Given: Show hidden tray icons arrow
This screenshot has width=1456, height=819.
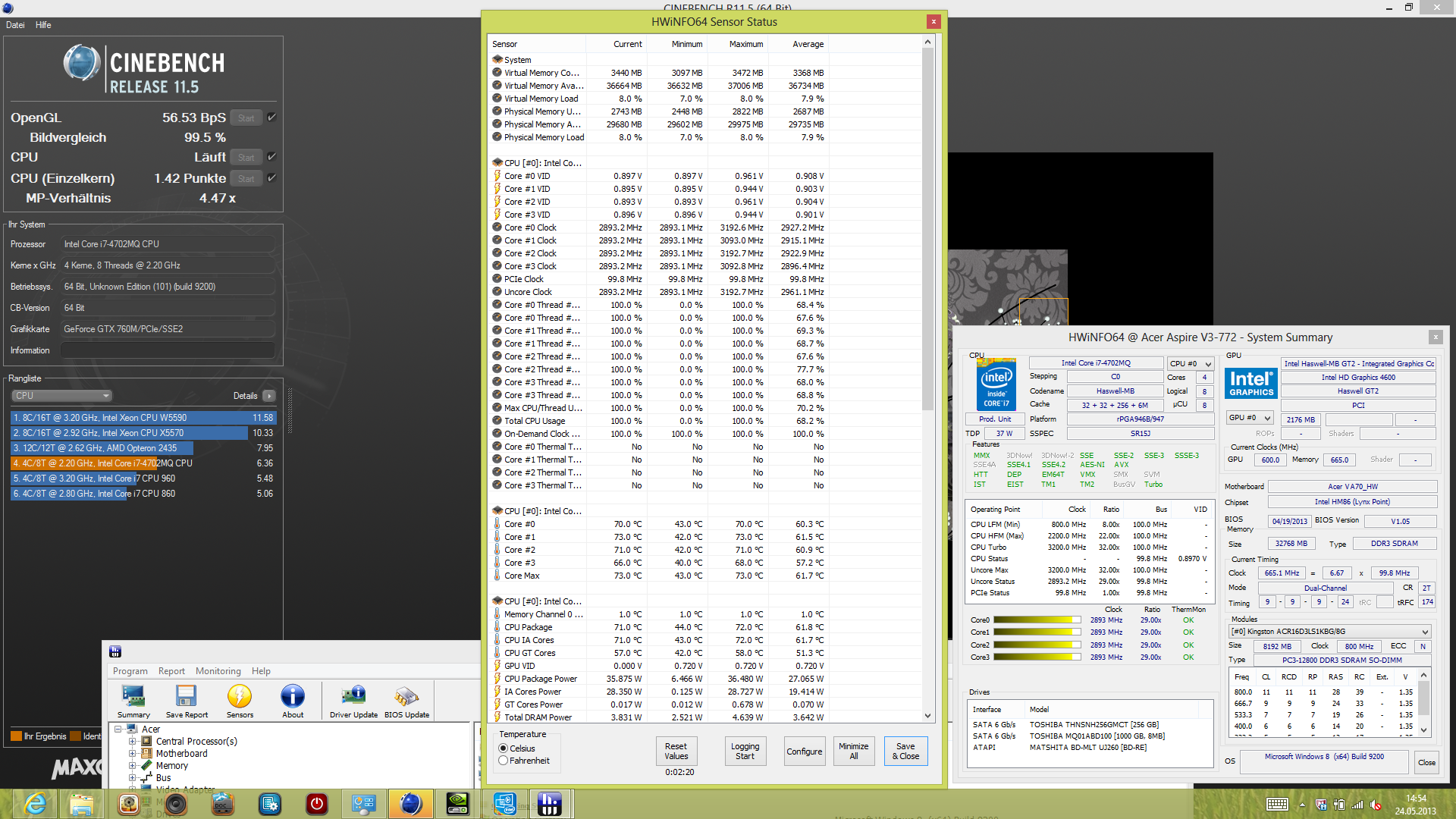Looking at the screenshot, I should pos(1302,805).
